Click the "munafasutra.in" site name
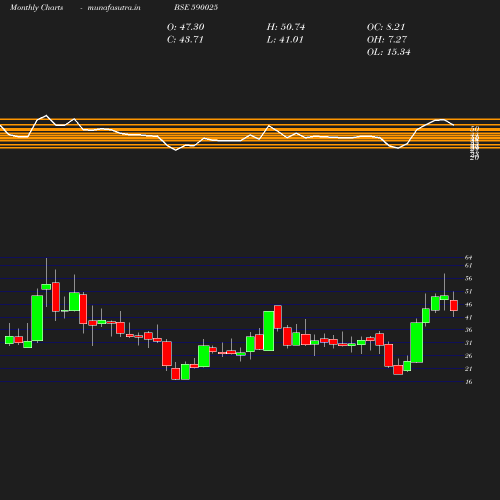 click(114, 8)
